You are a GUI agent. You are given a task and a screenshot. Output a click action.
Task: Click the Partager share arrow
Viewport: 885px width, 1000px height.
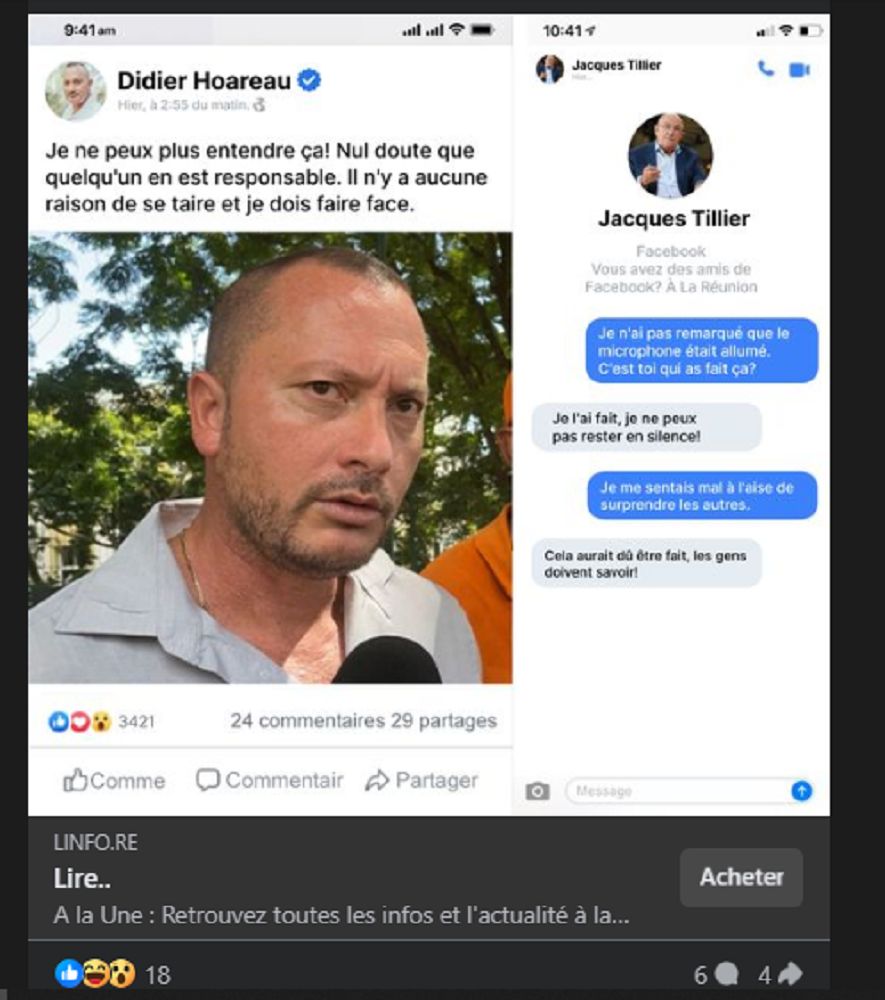pos(377,780)
